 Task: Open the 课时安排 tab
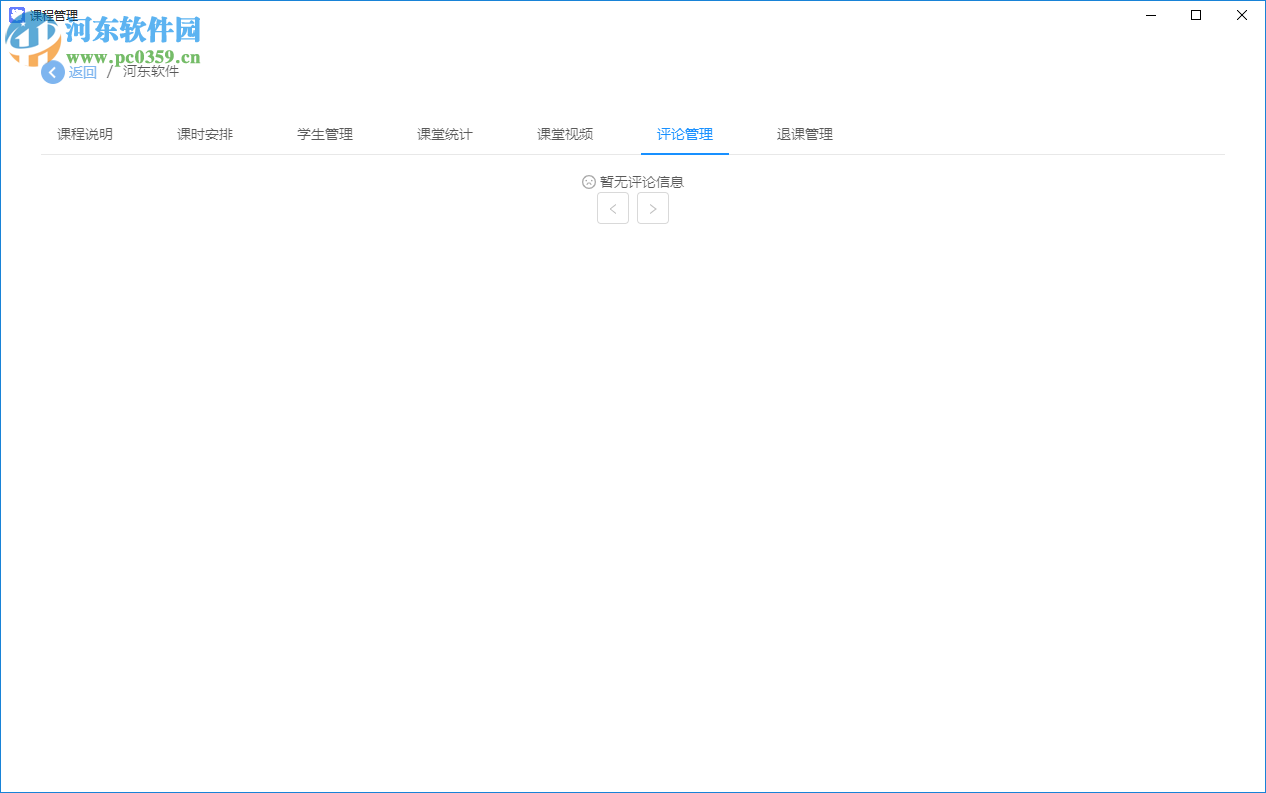pos(204,134)
